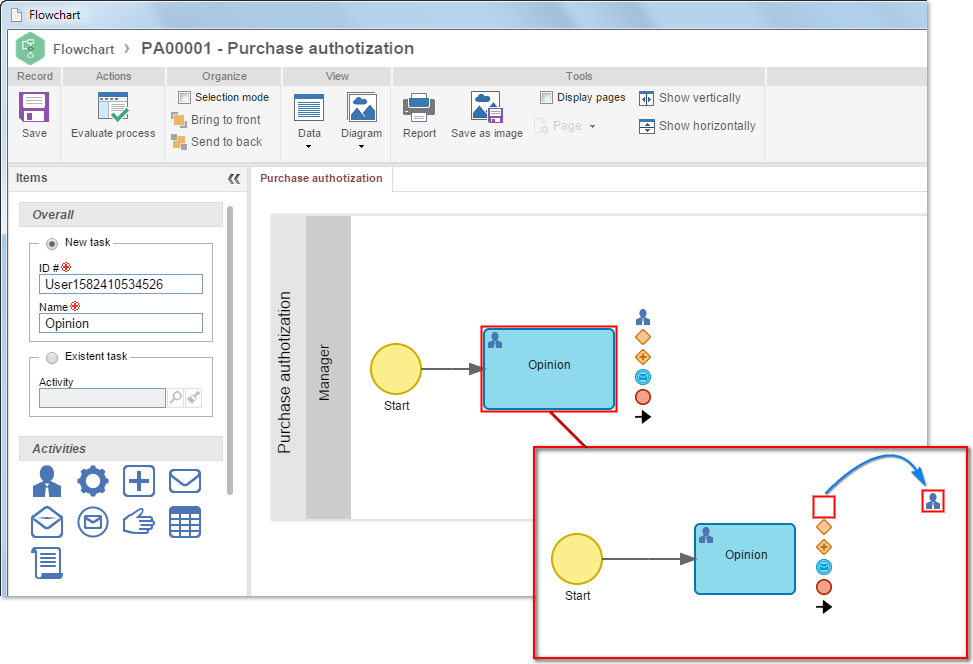Click the Save floppy disk icon
Screen dimensions: 973x664
coord(34,107)
